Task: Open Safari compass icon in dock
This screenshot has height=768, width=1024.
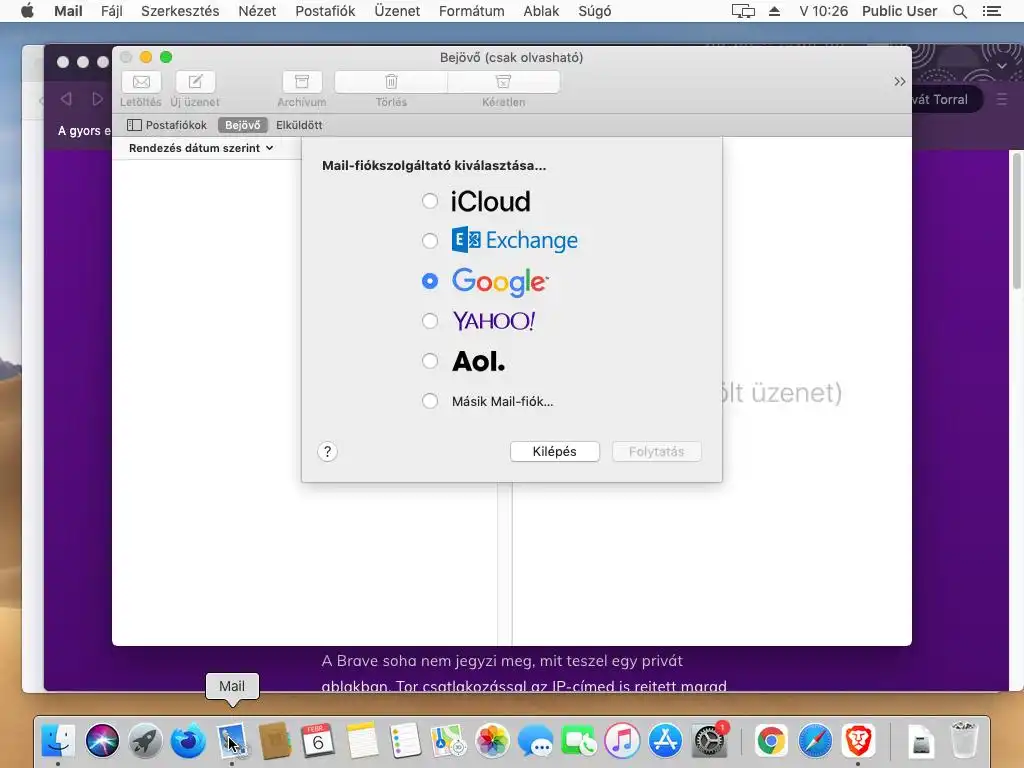Action: pyautogui.click(x=814, y=741)
